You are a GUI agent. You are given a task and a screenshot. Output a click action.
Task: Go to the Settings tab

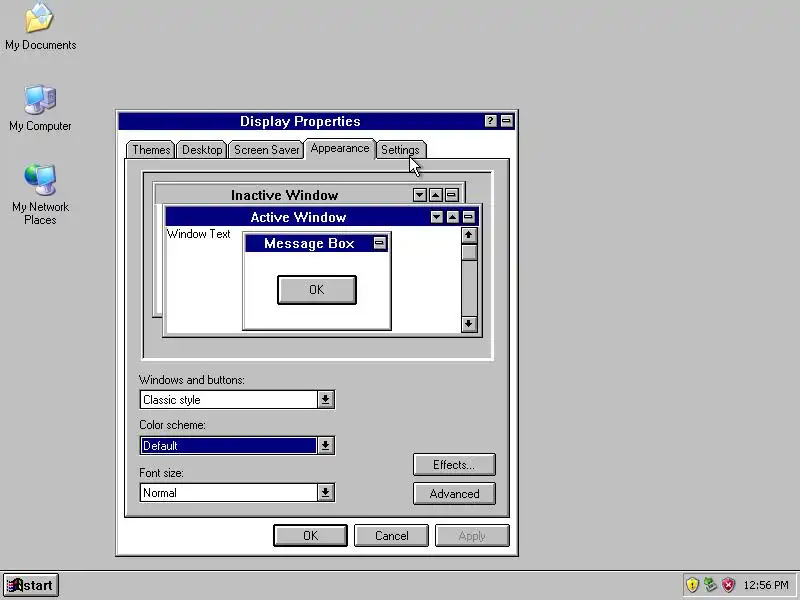tap(401, 150)
